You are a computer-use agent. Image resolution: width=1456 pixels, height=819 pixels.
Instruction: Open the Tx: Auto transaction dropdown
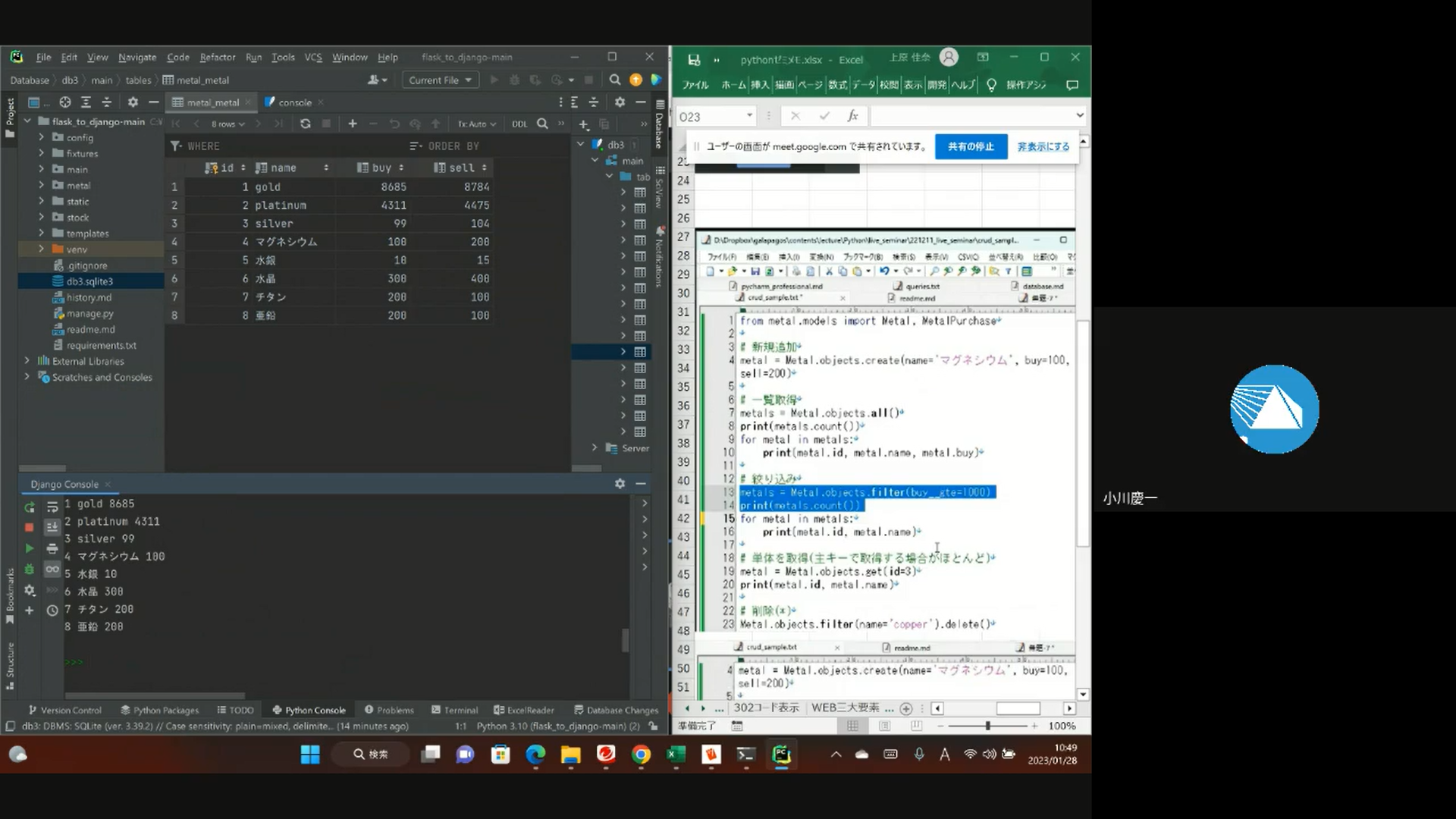pyautogui.click(x=476, y=124)
